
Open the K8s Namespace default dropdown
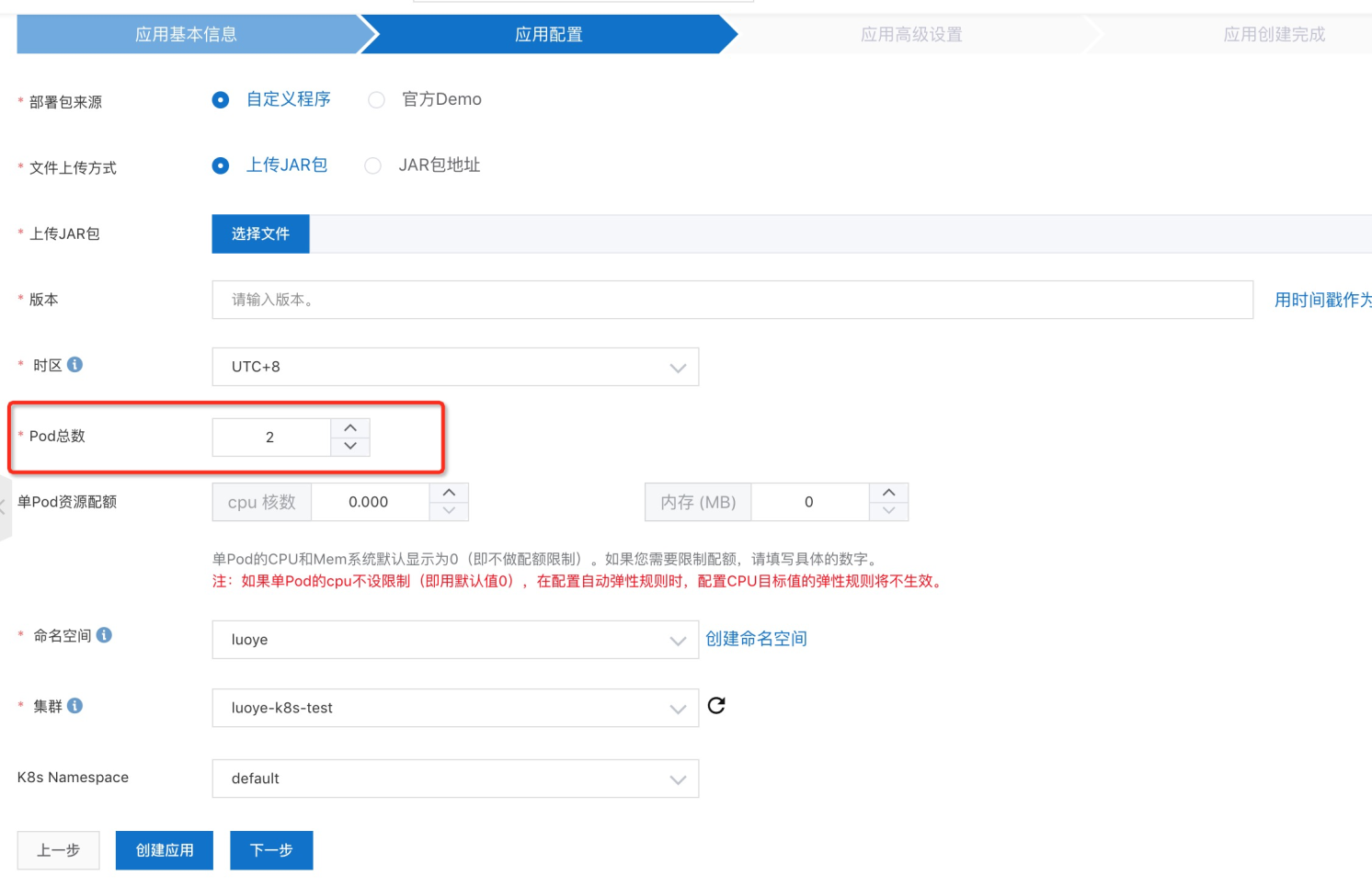(455, 779)
